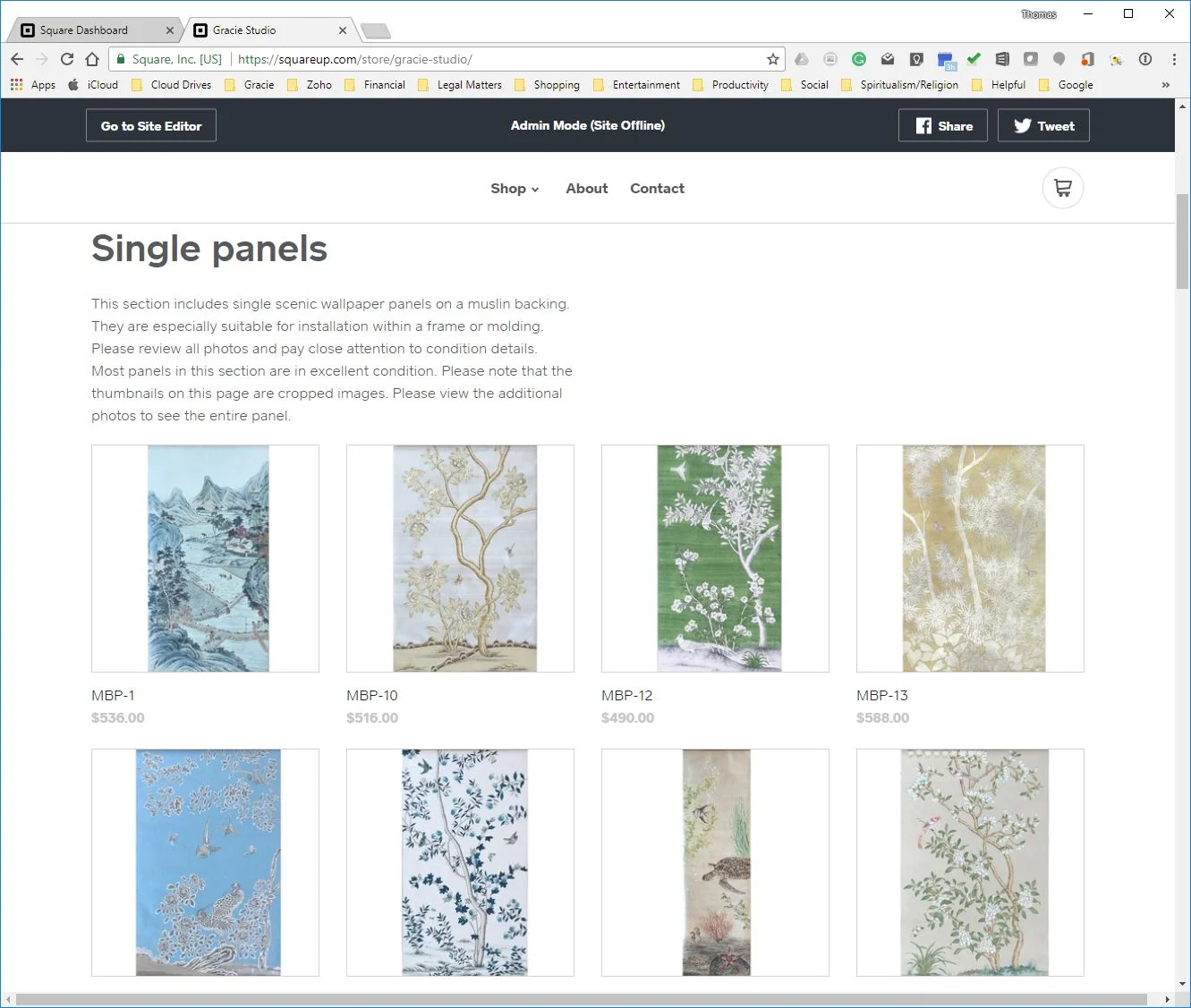Open the Social bookmark folder
1191x1008 pixels.
tap(804, 85)
